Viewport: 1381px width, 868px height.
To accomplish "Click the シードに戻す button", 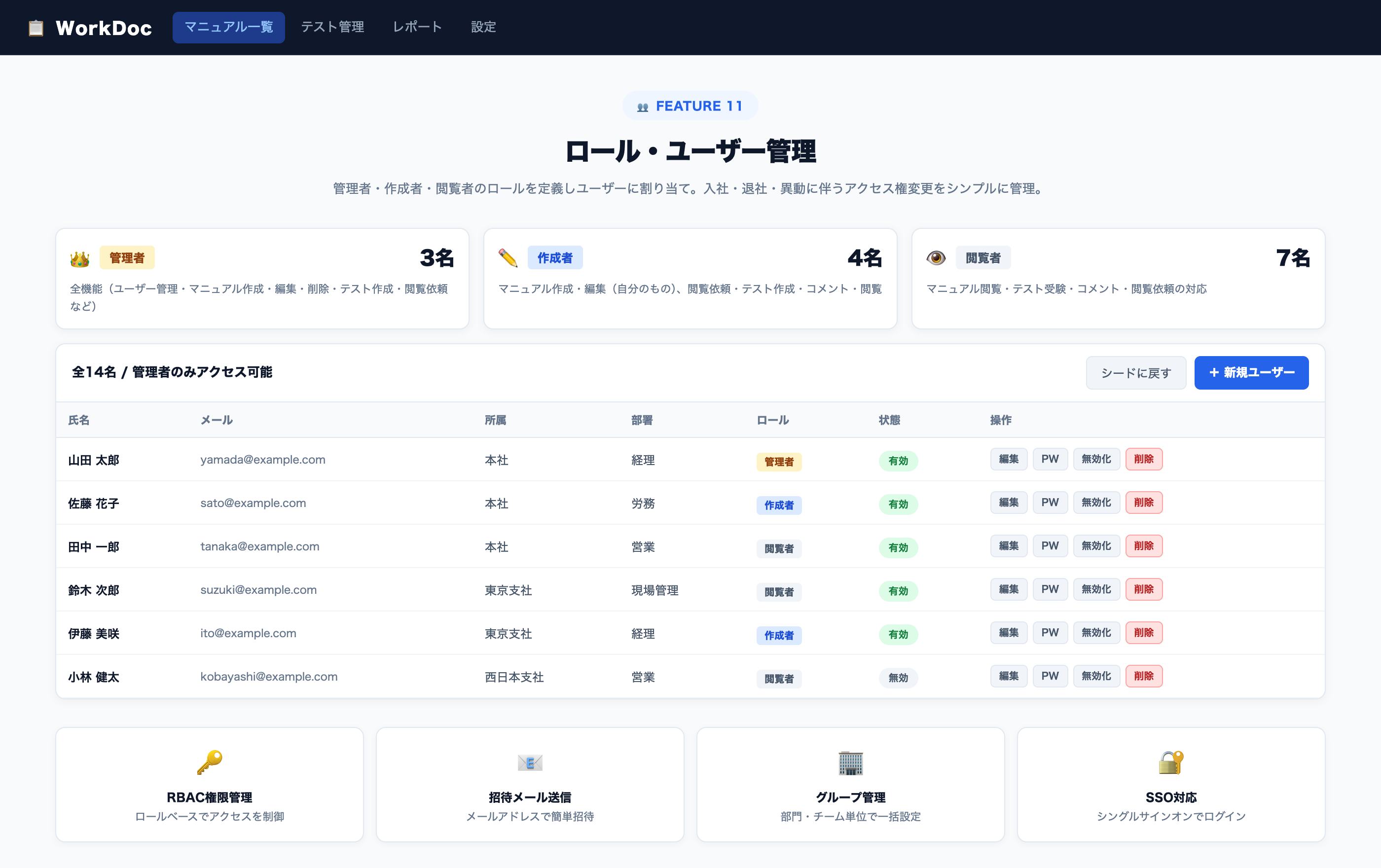I will pos(1135,373).
